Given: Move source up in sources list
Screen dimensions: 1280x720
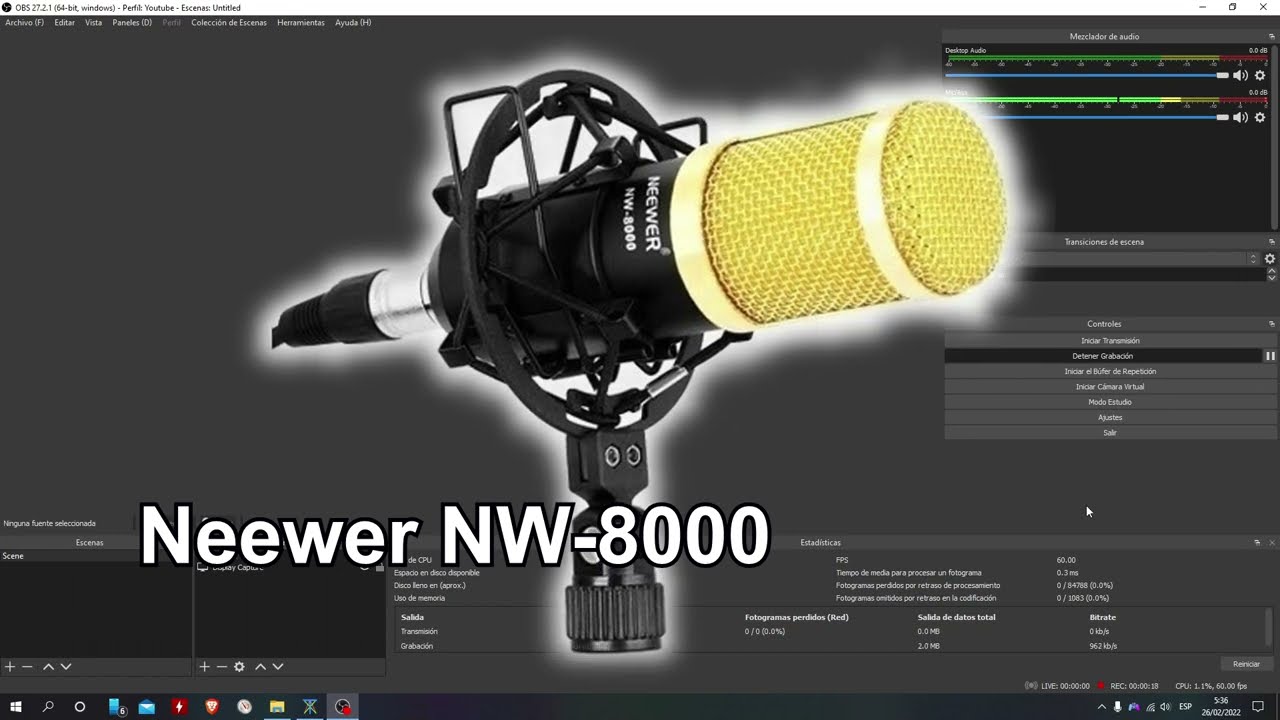Looking at the screenshot, I should pos(260,666).
